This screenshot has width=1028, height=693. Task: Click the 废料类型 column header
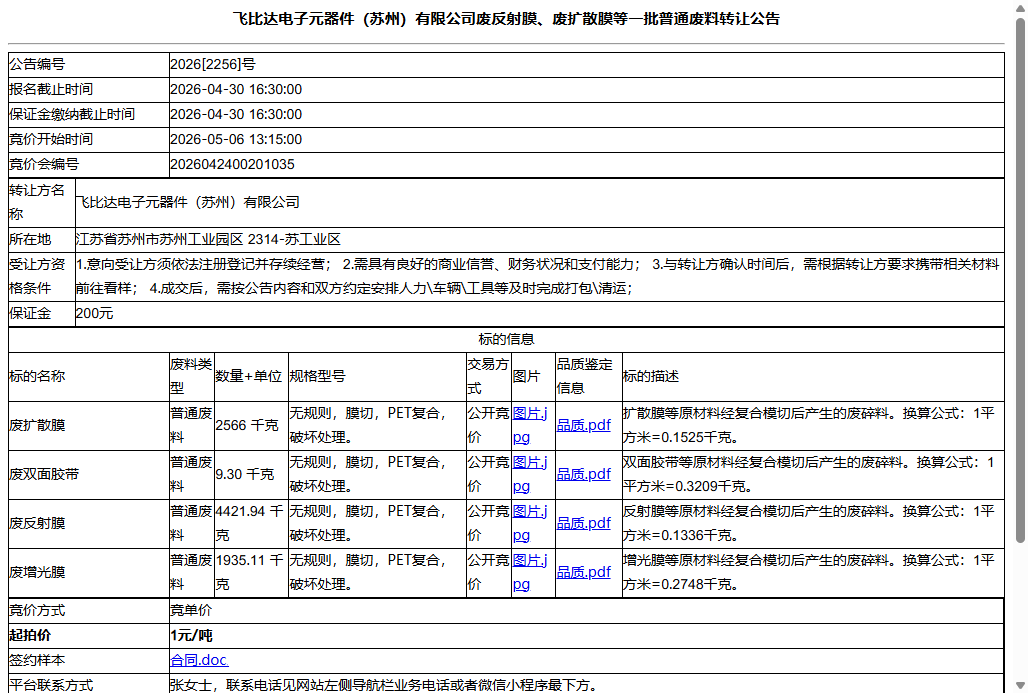click(x=191, y=376)
